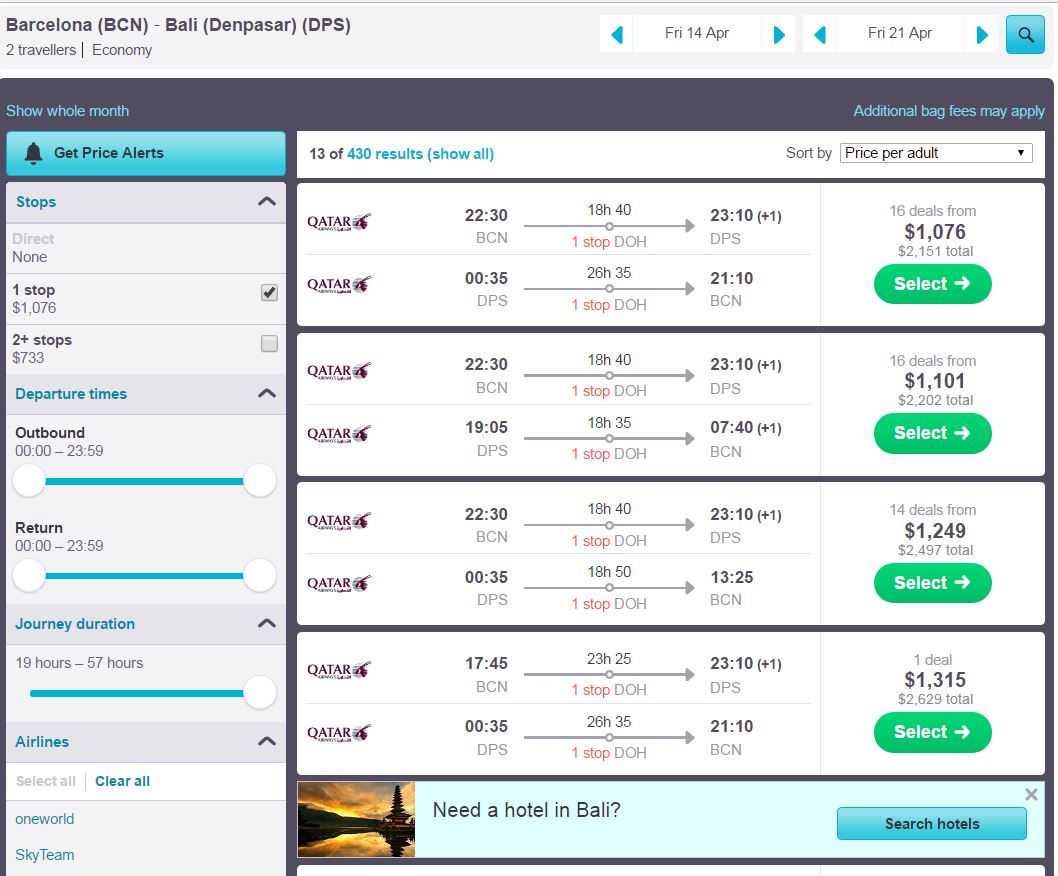Collapse the Departure times section
The width and height of the screenshot is (1058, 876).
(x=267, y=393)
